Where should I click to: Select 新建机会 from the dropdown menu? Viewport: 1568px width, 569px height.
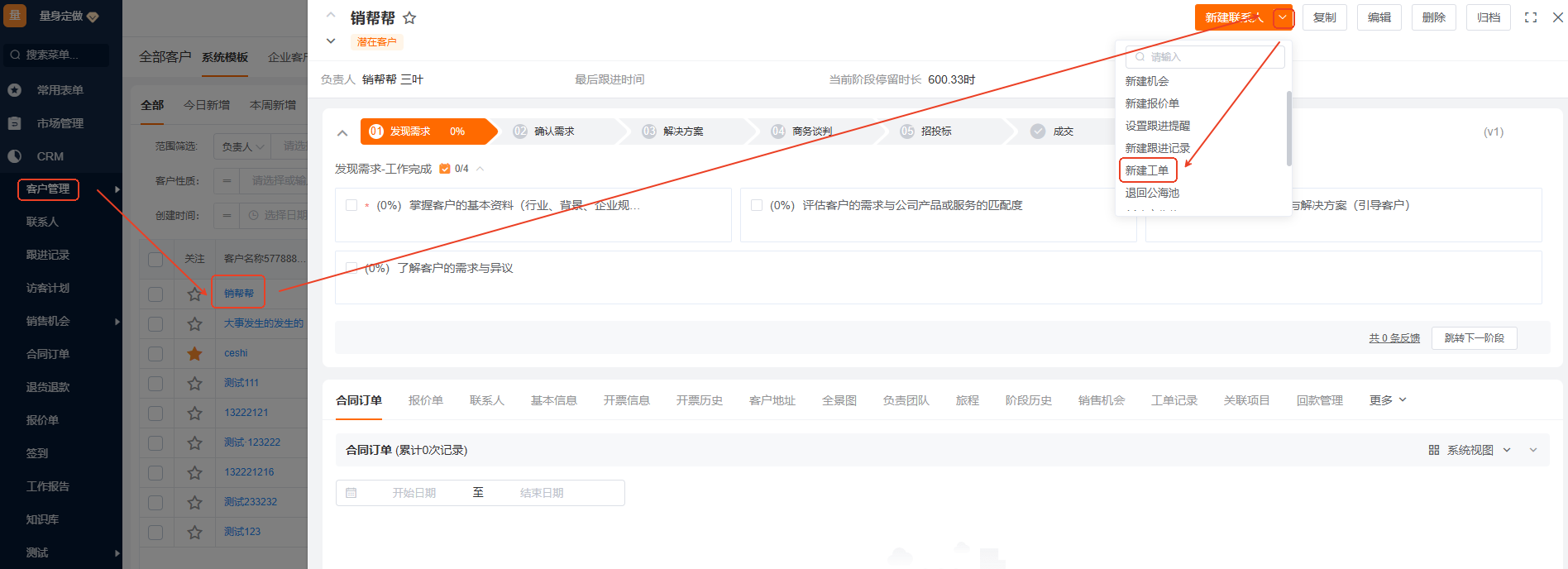pos(1147,81)
